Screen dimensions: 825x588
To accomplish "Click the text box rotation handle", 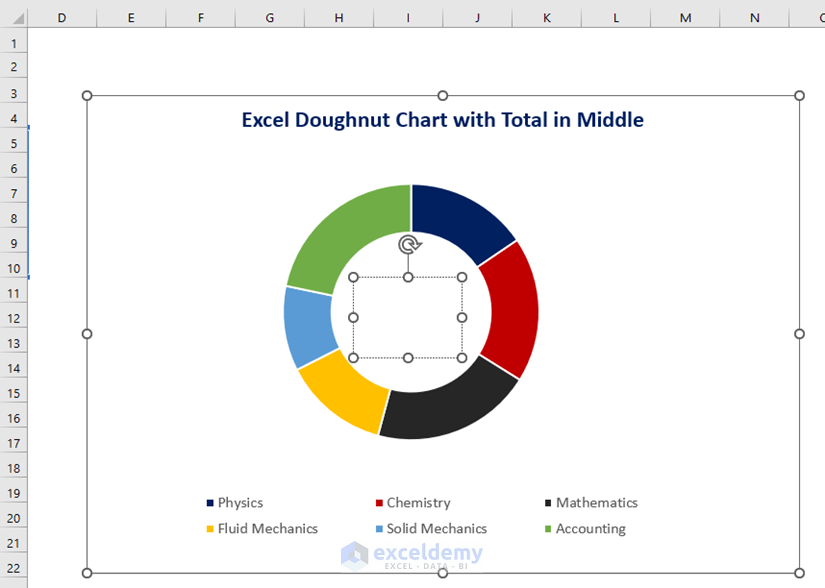I will 409,245.
